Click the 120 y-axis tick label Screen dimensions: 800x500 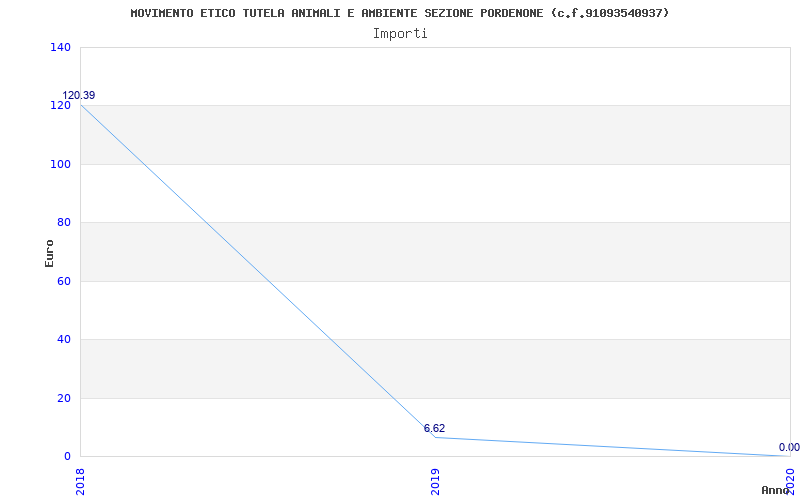point(60,106)
